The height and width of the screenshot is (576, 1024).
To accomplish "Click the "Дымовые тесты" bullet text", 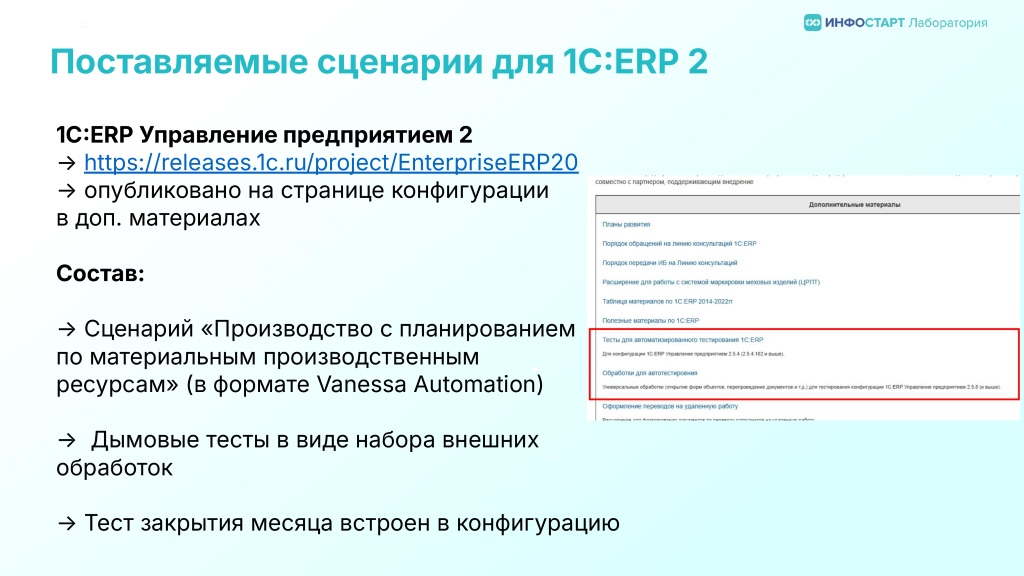I will pyautogui.click(x=314, y=440).
